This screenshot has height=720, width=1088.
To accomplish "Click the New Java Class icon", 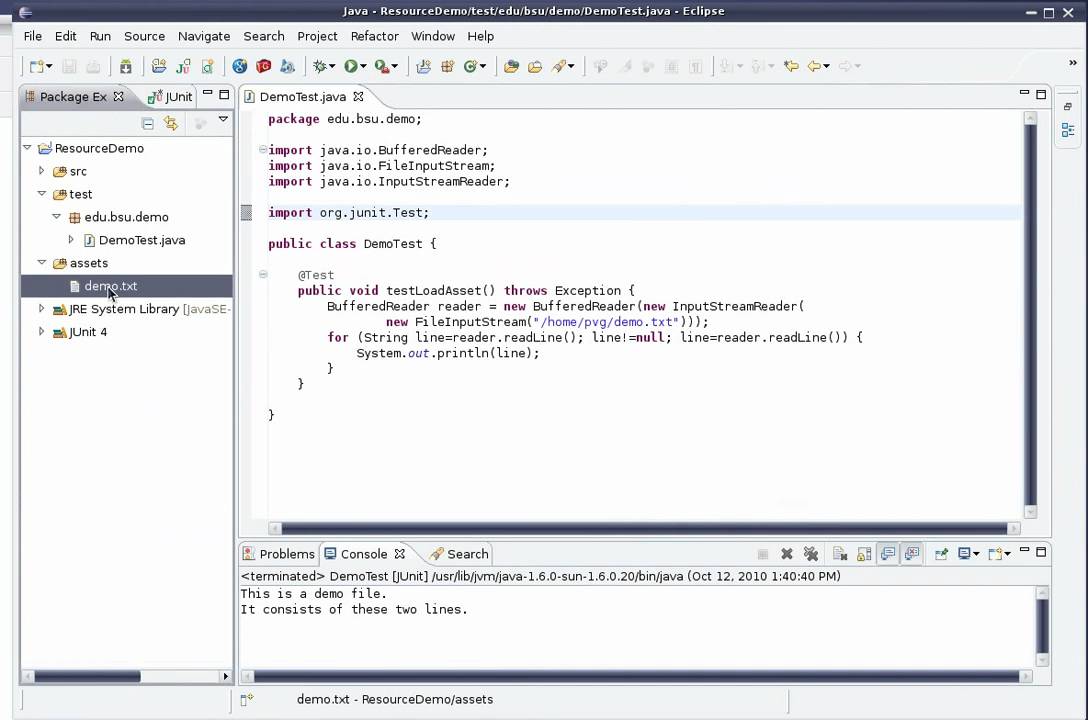I will point(470,66).
